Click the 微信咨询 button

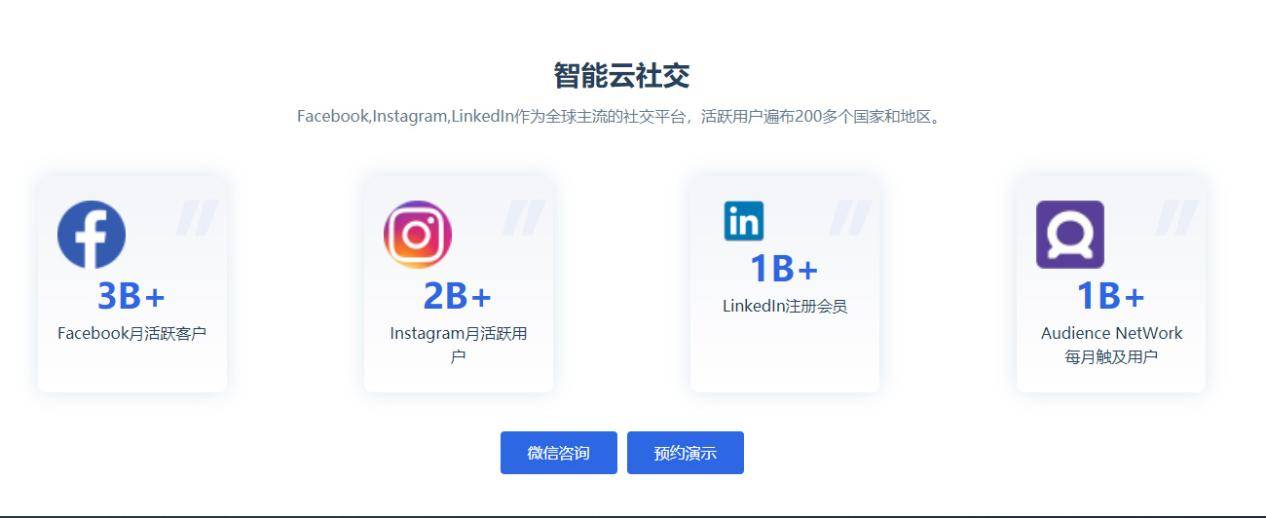click(x=559, y=453)
